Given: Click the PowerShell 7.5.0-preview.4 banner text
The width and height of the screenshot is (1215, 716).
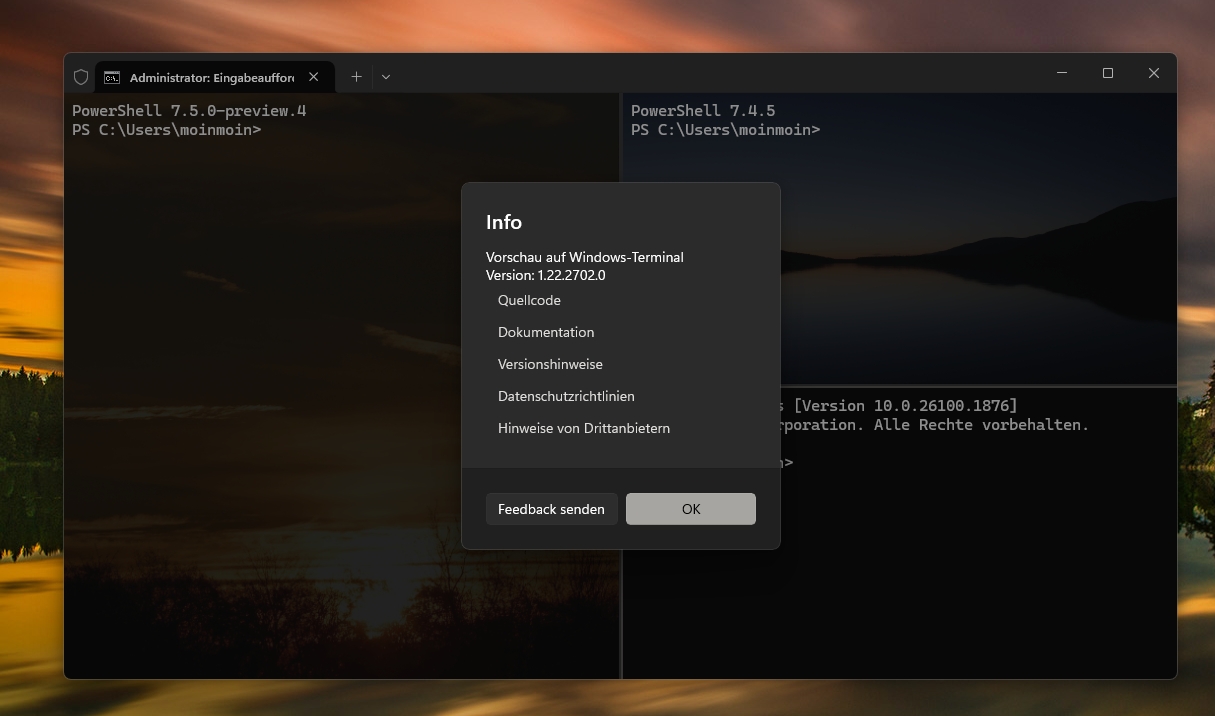Looking at the screenshot, I should coord(189,111).
